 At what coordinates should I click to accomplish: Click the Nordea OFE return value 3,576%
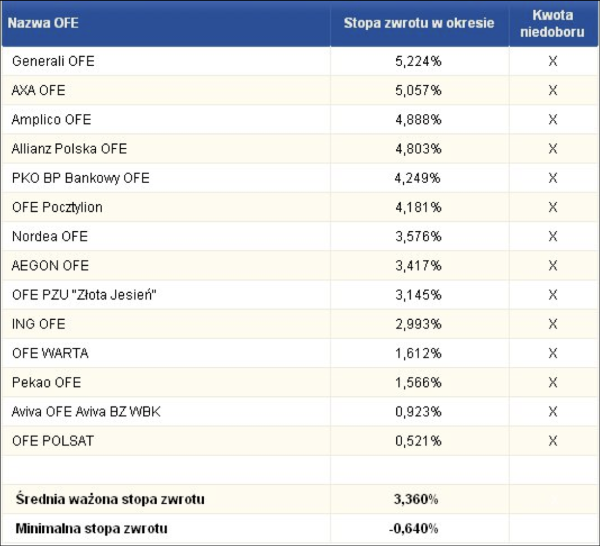(418, 237)
